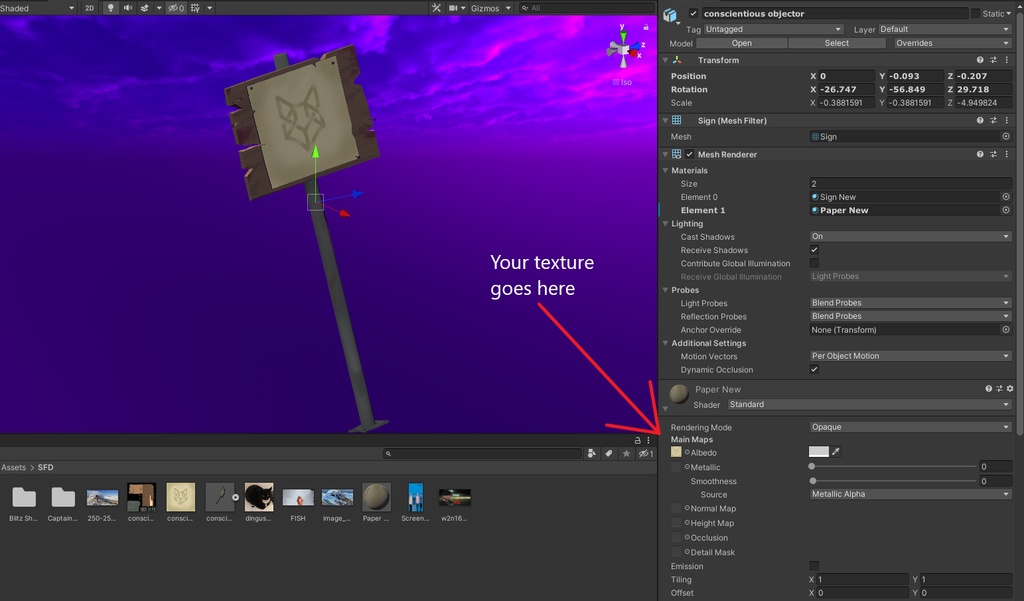Go to the Assets breadcrumb
Image resolution: width=1024 pixels, height=601 pixels.
point(14,468)
